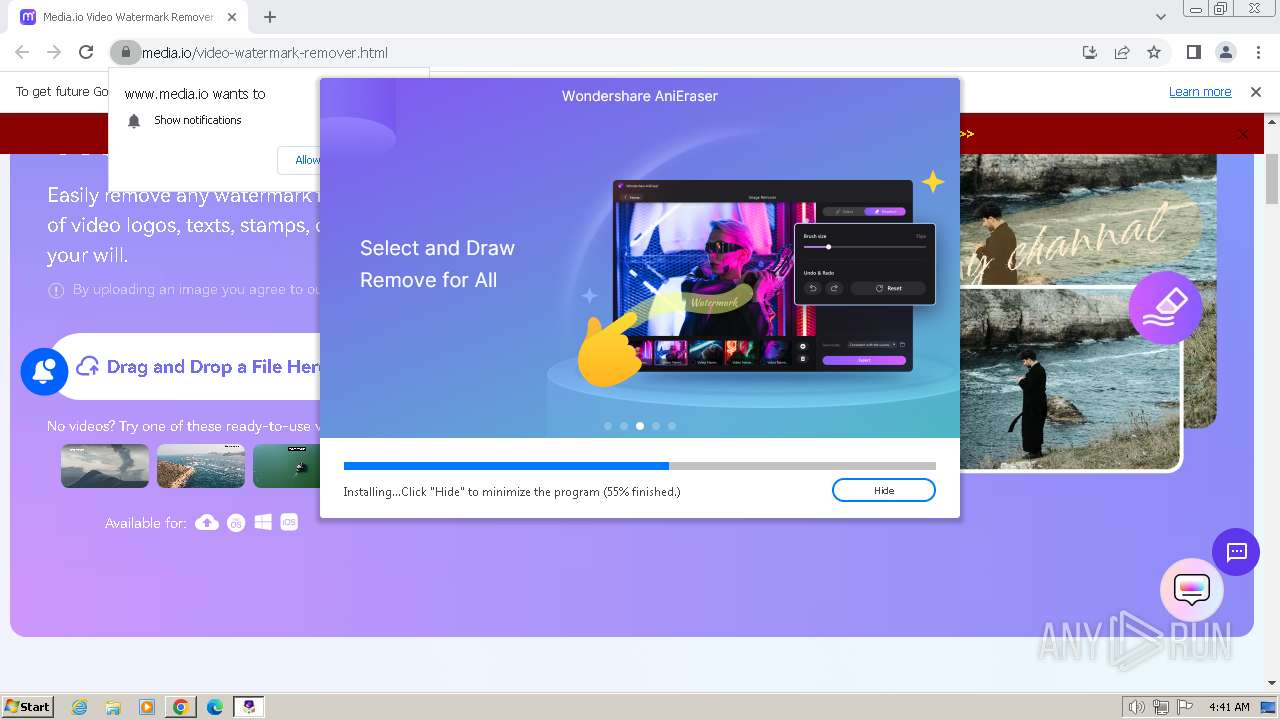Viewport: 1280px width, 720px height.
Task: Open media player from taskbar
Action: (147, 707)
